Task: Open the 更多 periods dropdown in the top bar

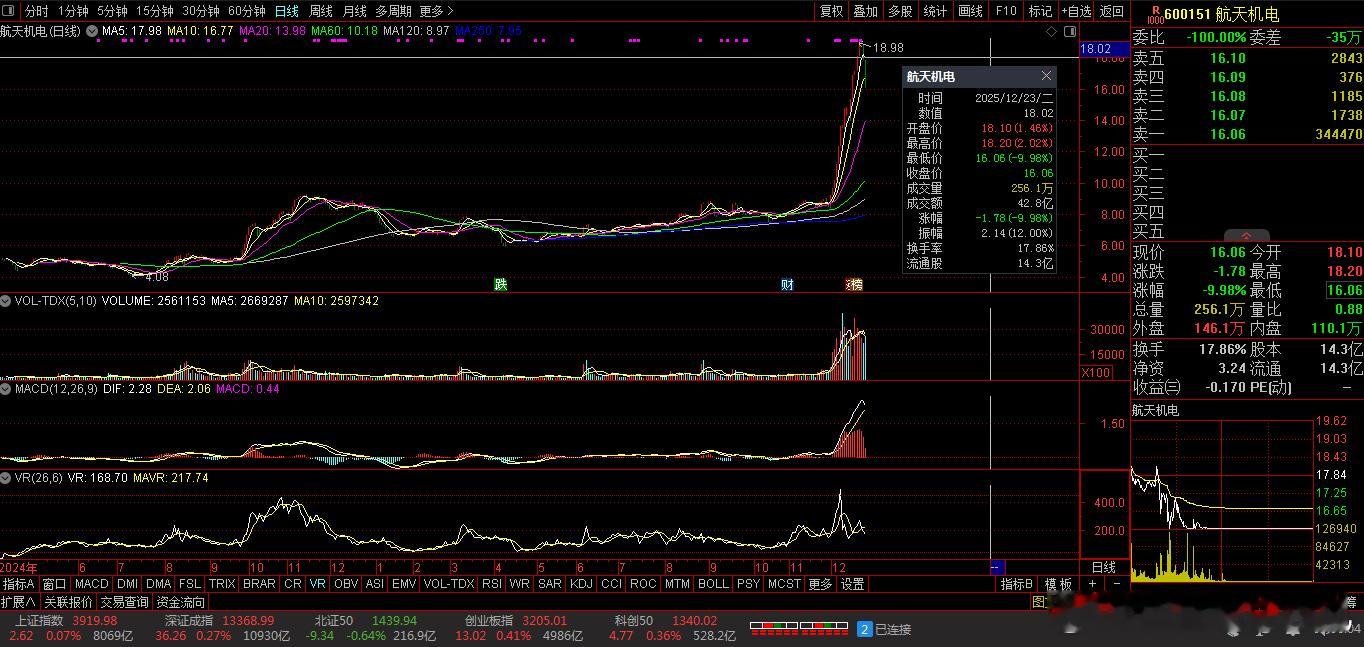Action: point(436,11)
